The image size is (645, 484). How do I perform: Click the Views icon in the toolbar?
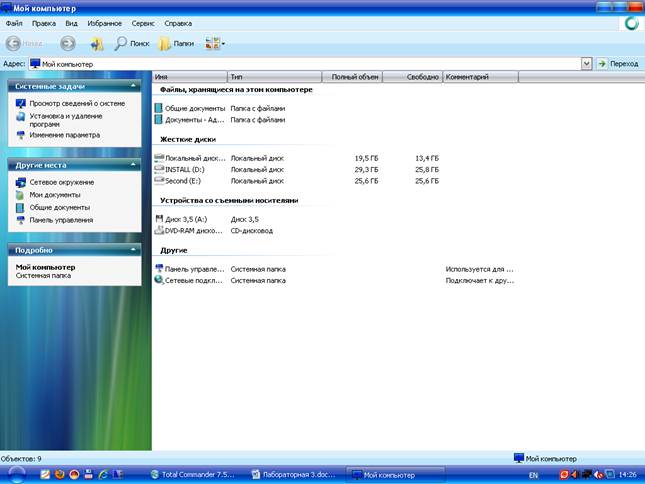click(x=212, y=43)
